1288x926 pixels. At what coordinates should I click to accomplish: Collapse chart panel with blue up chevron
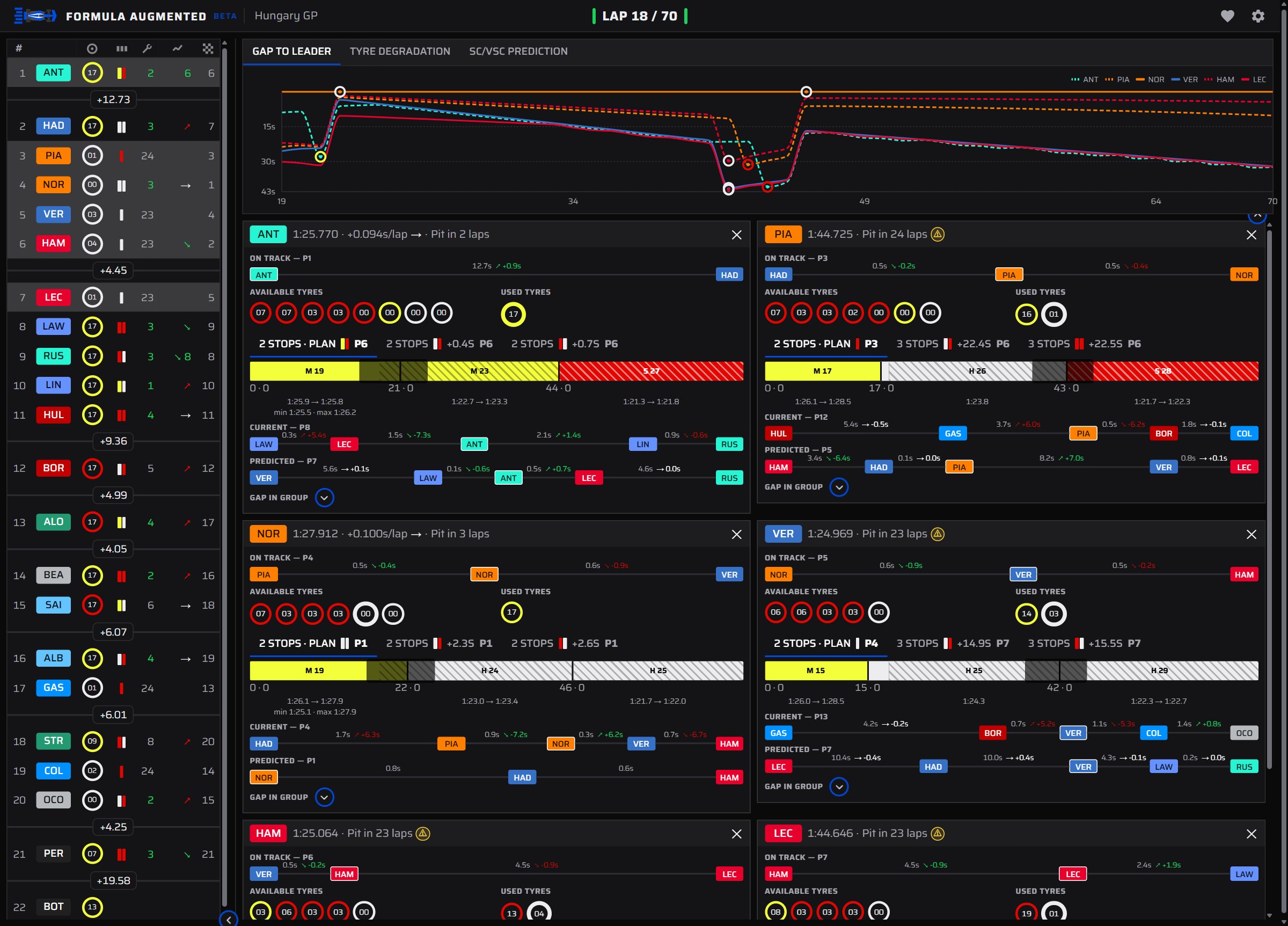tap(1257, 216)
